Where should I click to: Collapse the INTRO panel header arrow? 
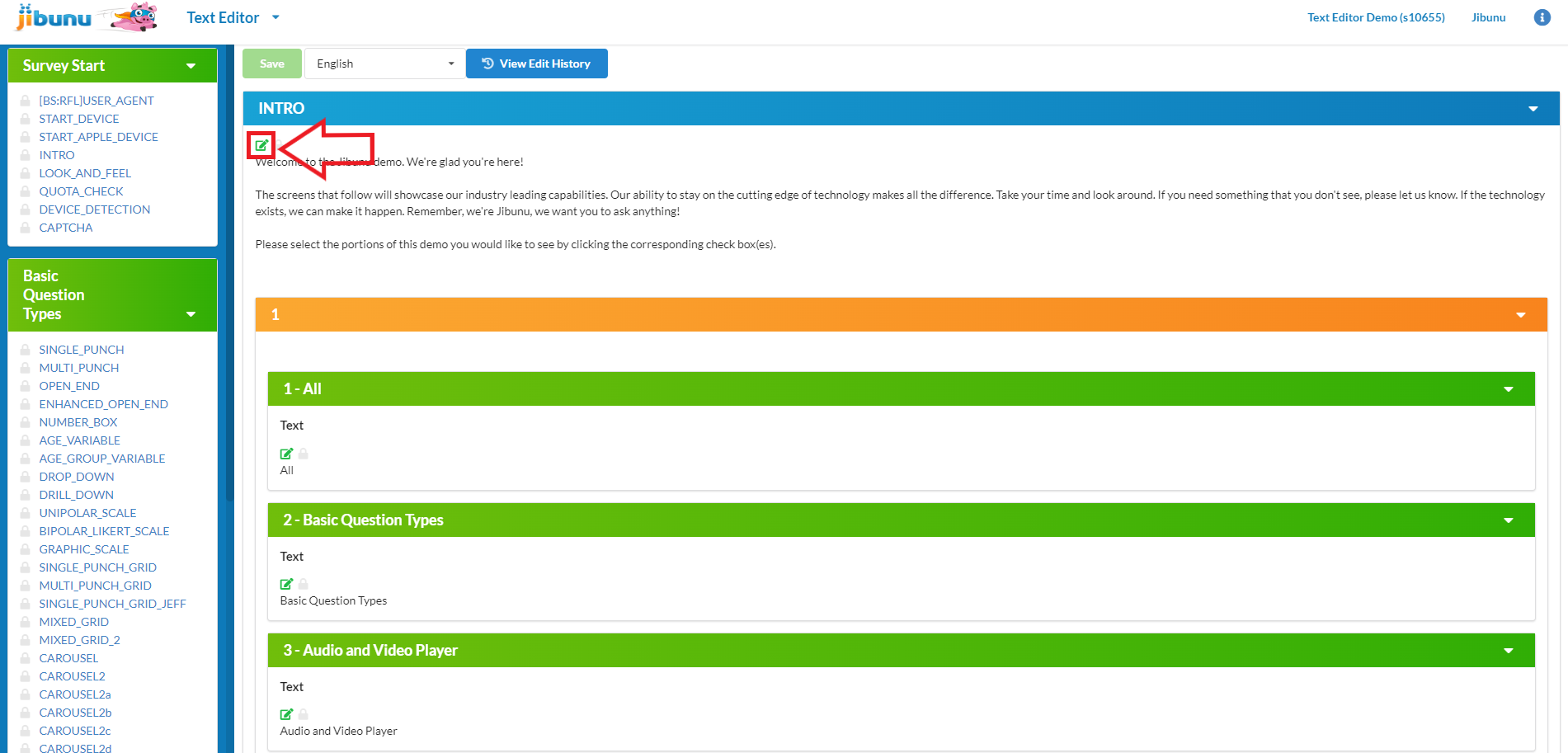pyautogui.click(x=1533, y=109)
